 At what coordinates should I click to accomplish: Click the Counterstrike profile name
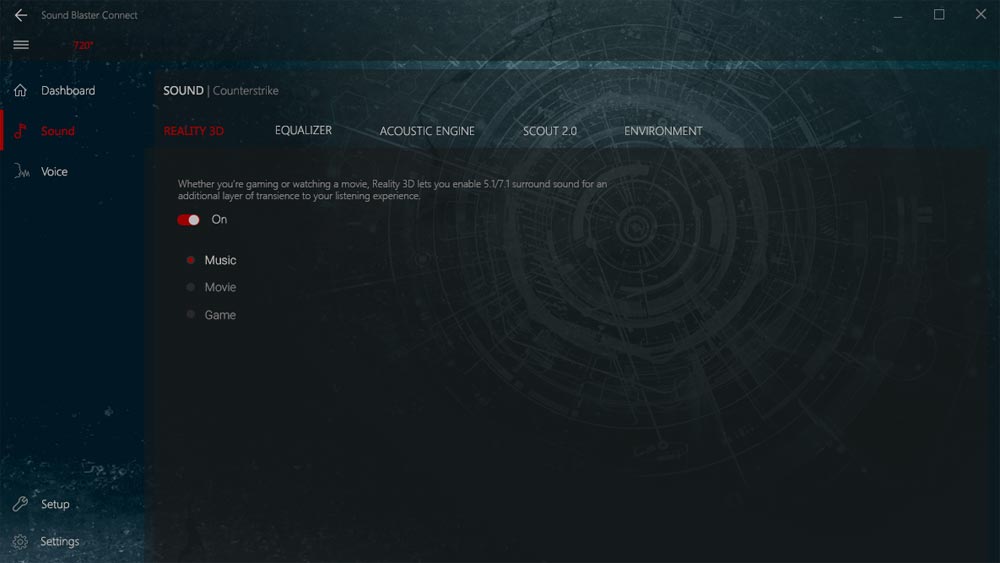[246, 91]
